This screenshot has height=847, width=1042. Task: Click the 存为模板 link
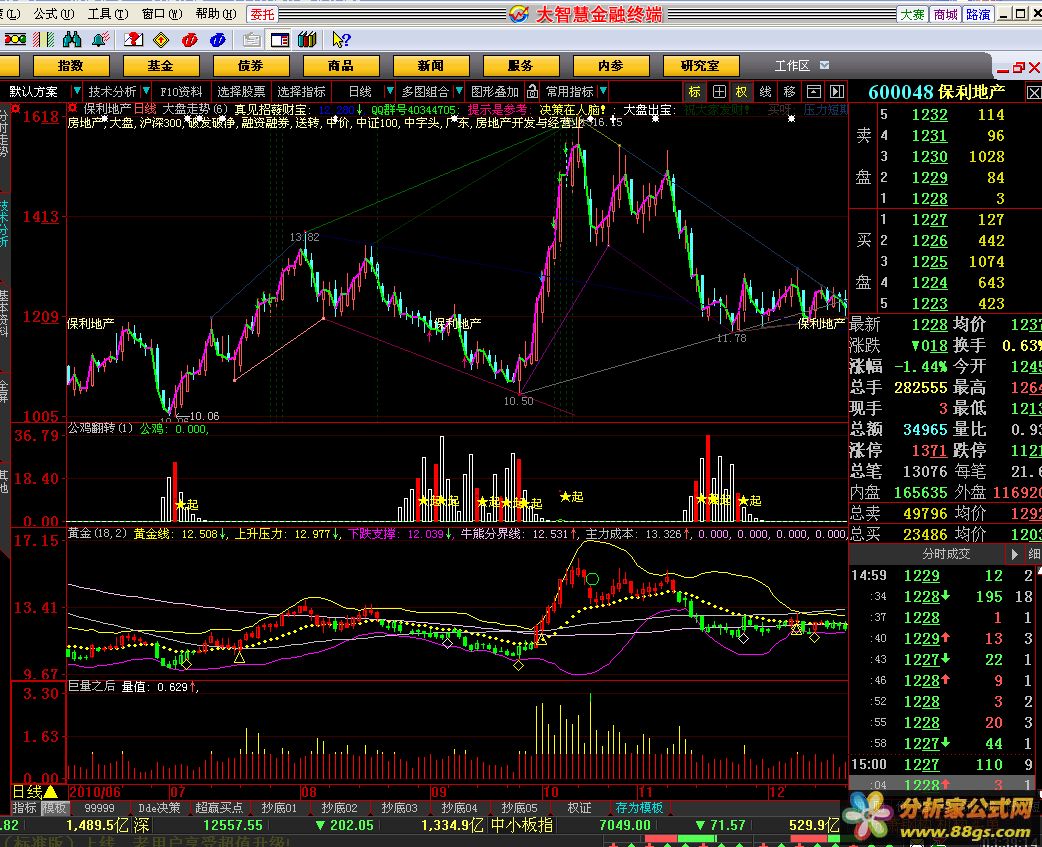coord(639,808)
